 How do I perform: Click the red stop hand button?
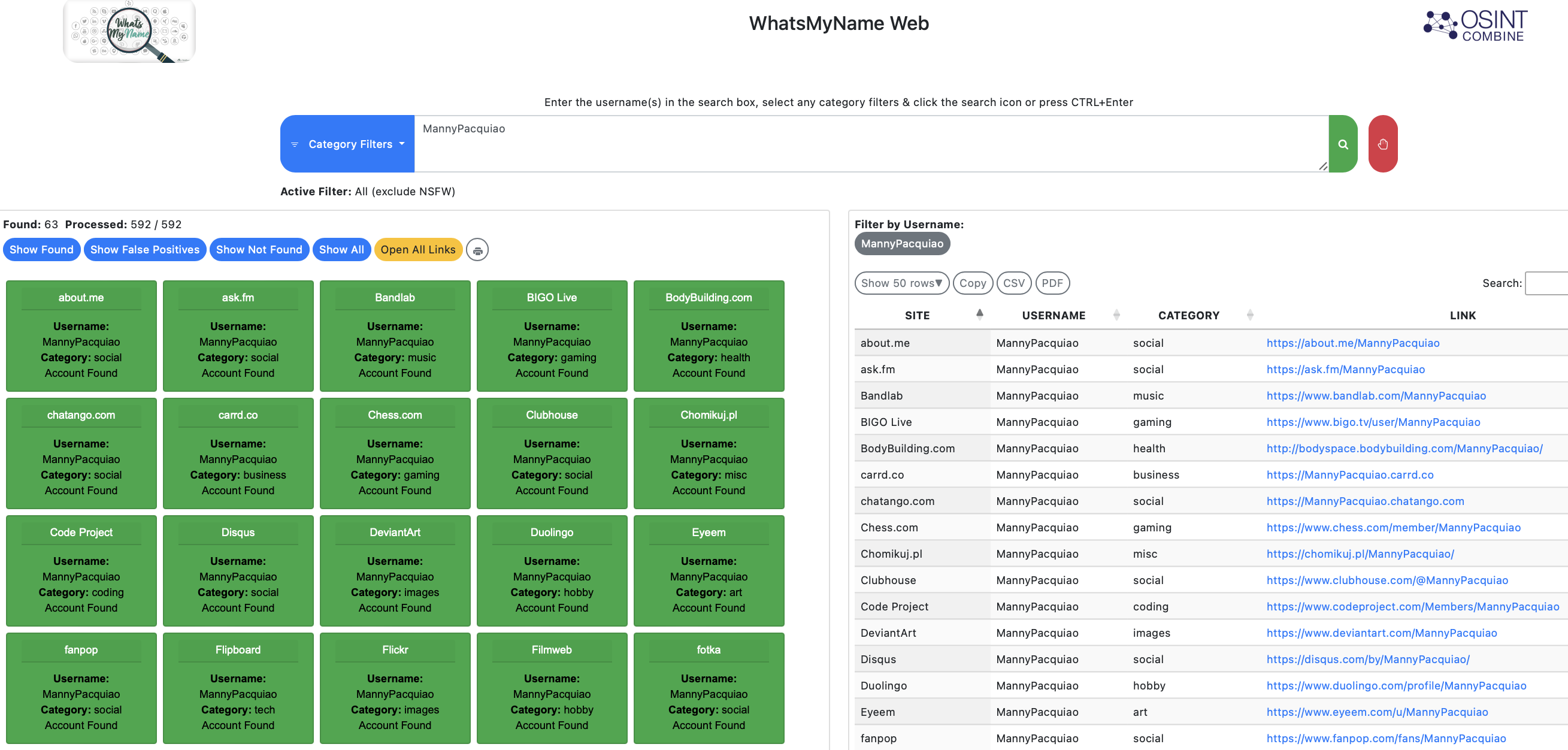point(1383,144)
